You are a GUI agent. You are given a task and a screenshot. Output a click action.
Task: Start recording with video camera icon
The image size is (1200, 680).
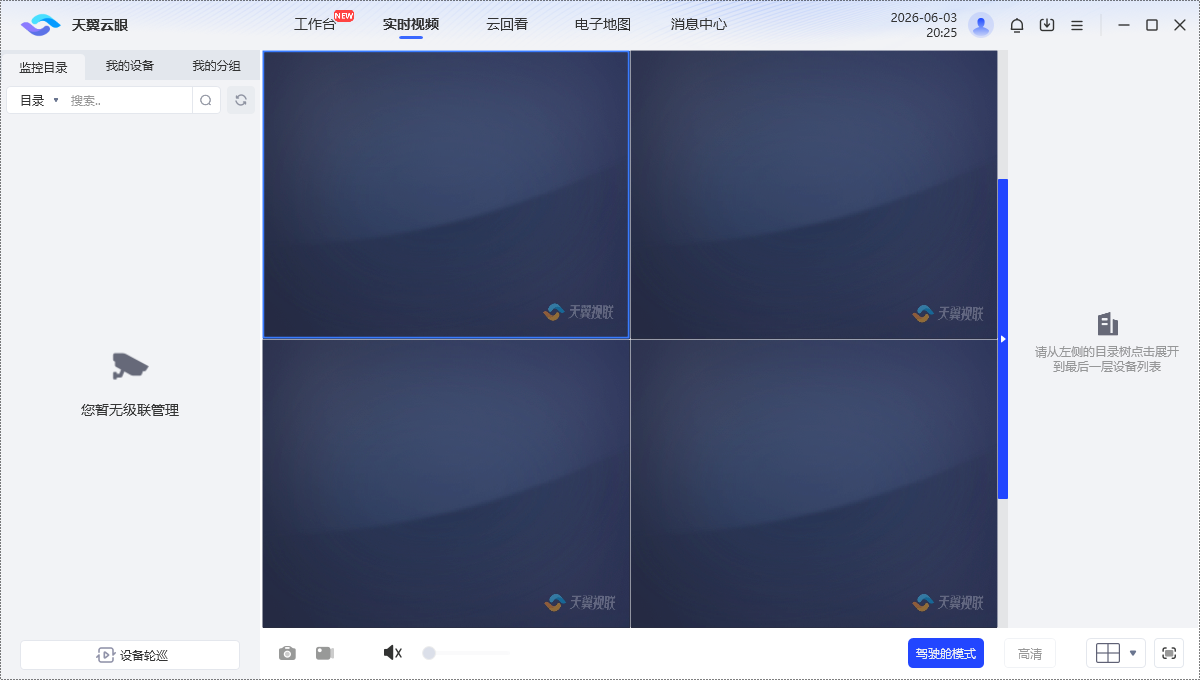[x=324, y=653]
